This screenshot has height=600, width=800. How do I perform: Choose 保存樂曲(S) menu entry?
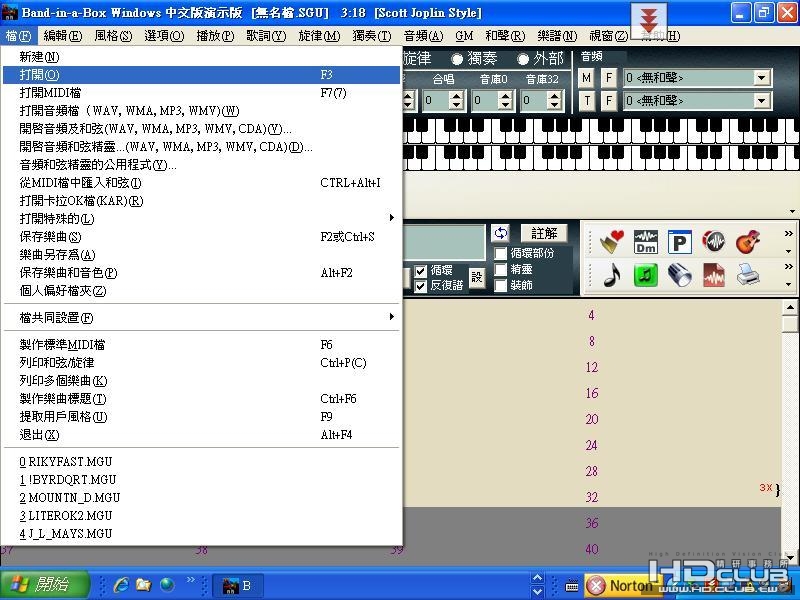pos(202,237)
